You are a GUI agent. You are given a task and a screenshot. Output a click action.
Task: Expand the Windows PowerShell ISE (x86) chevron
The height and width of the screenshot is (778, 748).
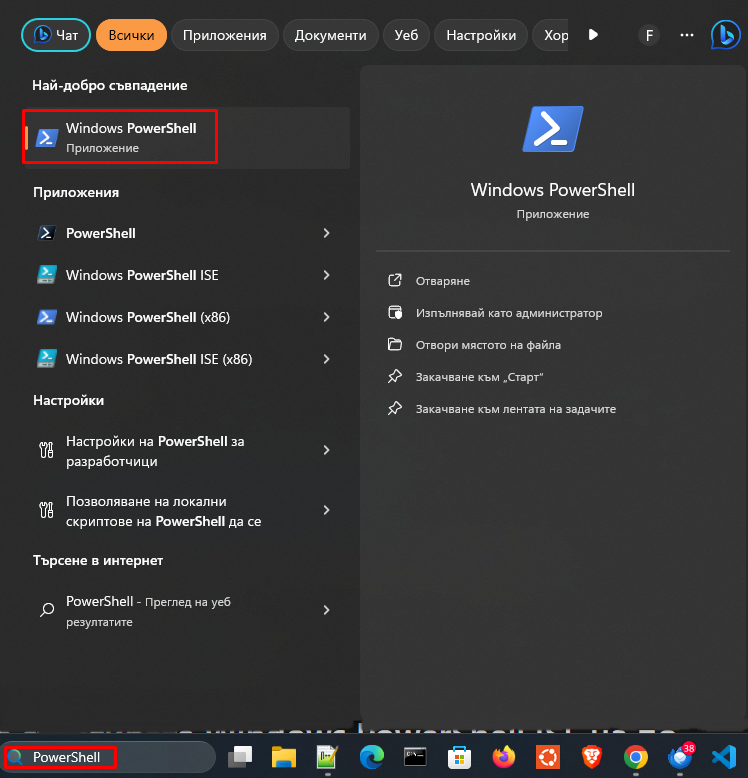[x=326, y=359]
